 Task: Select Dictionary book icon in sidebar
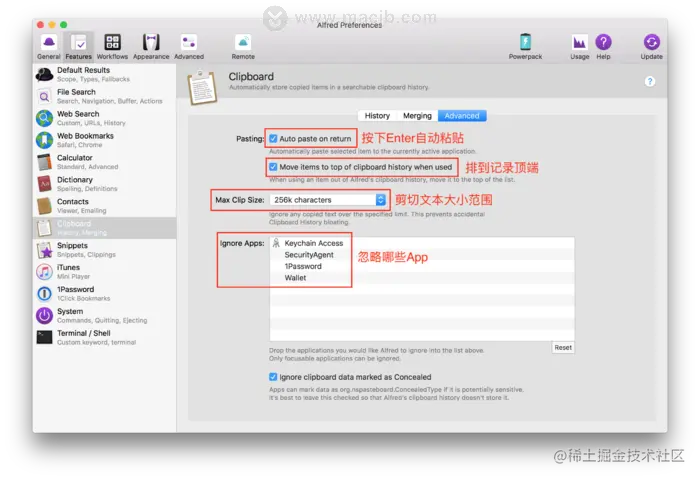[44, 184]
